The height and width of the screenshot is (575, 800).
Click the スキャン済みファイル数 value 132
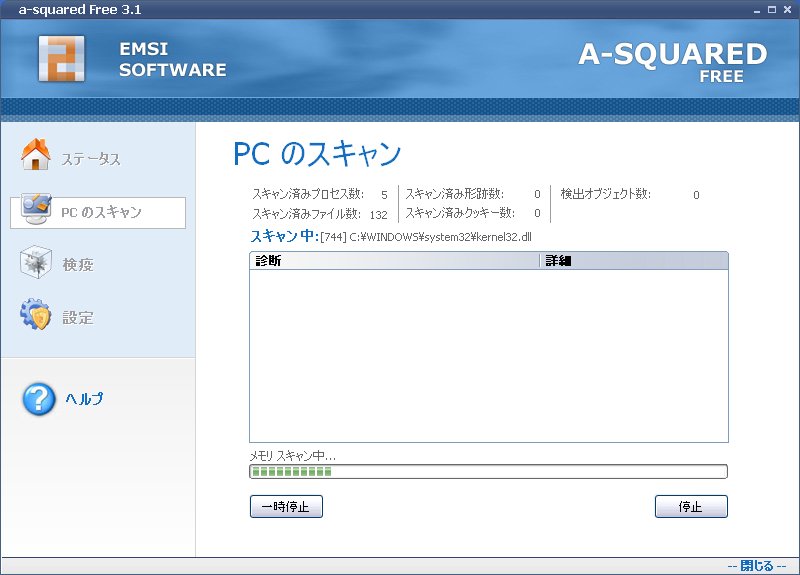tap(379, 215)
